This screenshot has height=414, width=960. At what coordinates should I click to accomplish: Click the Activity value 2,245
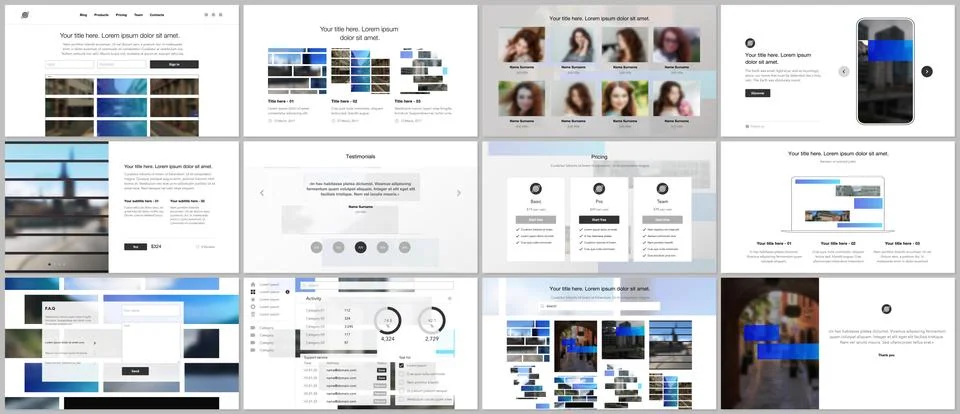(x=348, y=326)
